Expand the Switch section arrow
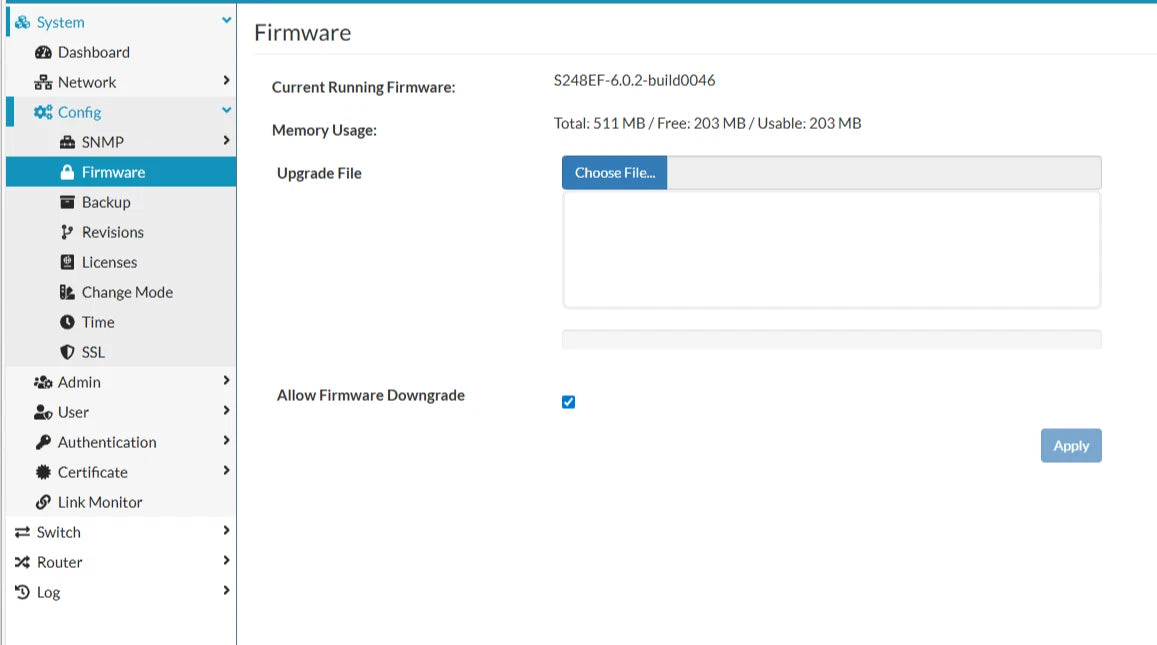The width and height of the screenshot is (1157, 645). (x=227, y=531)
